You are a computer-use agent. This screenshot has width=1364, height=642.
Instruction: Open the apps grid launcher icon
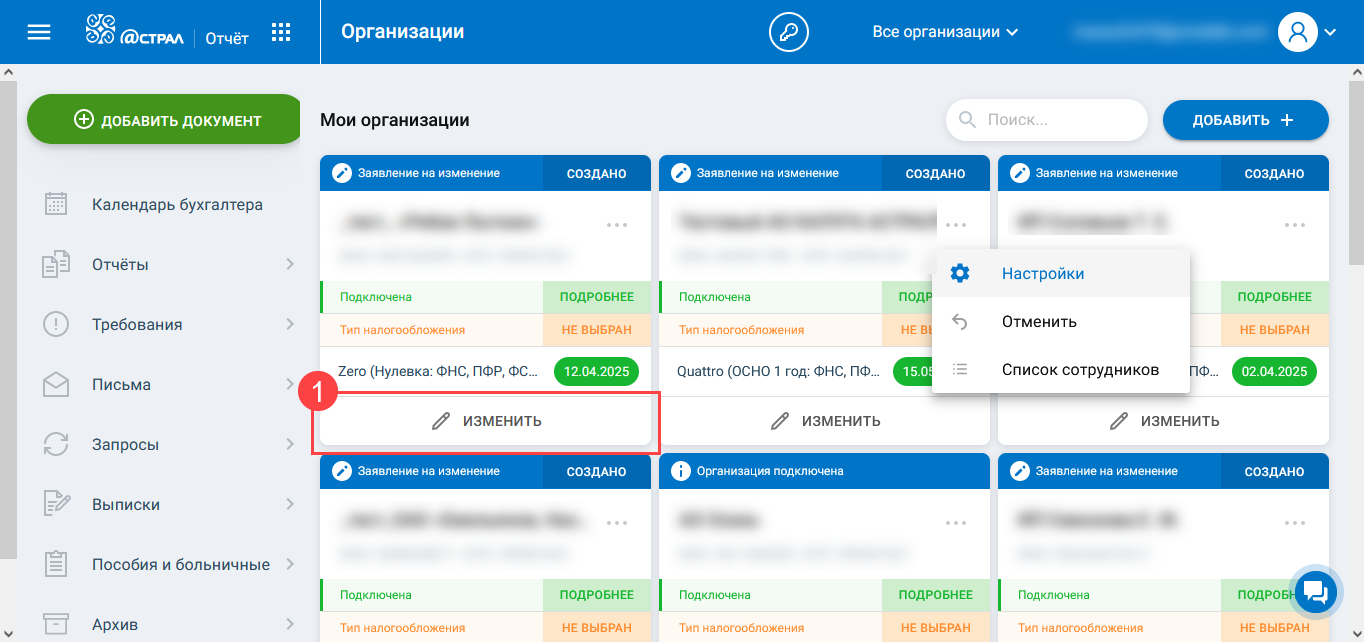pyautogui.click(x=281, y=32)
